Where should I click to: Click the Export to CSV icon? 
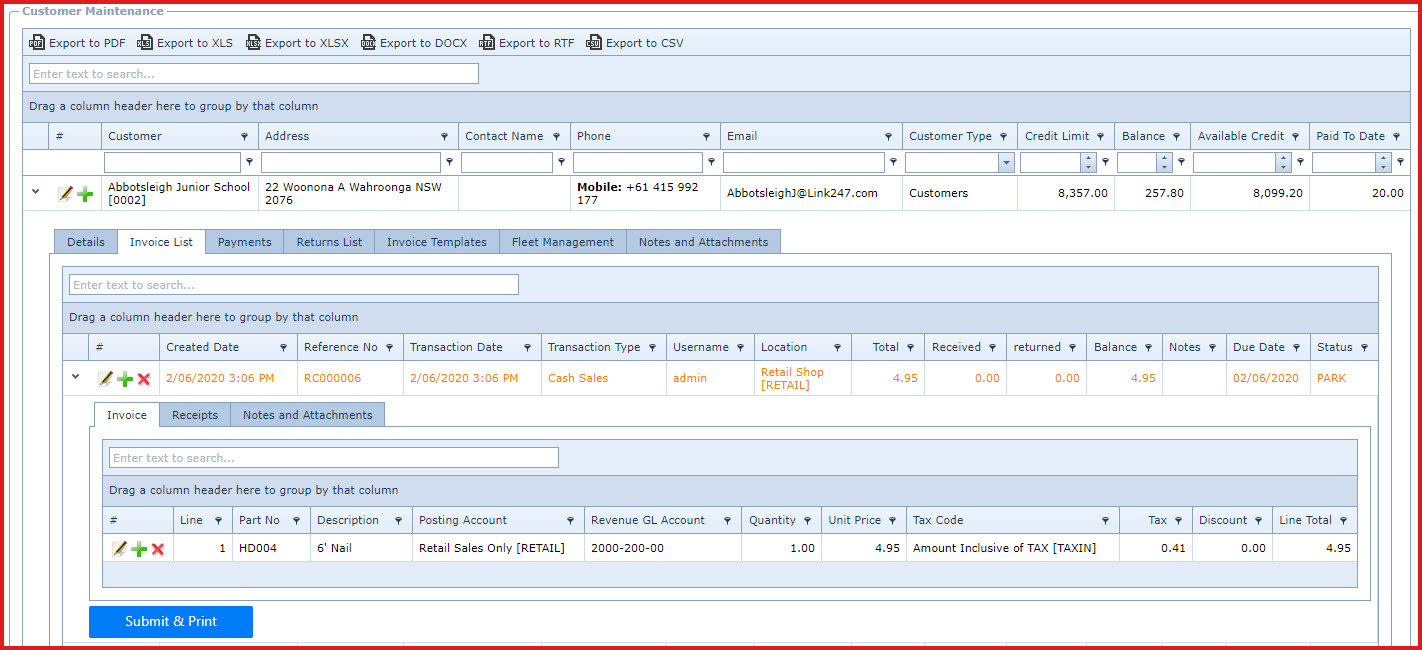click(594, 43)
